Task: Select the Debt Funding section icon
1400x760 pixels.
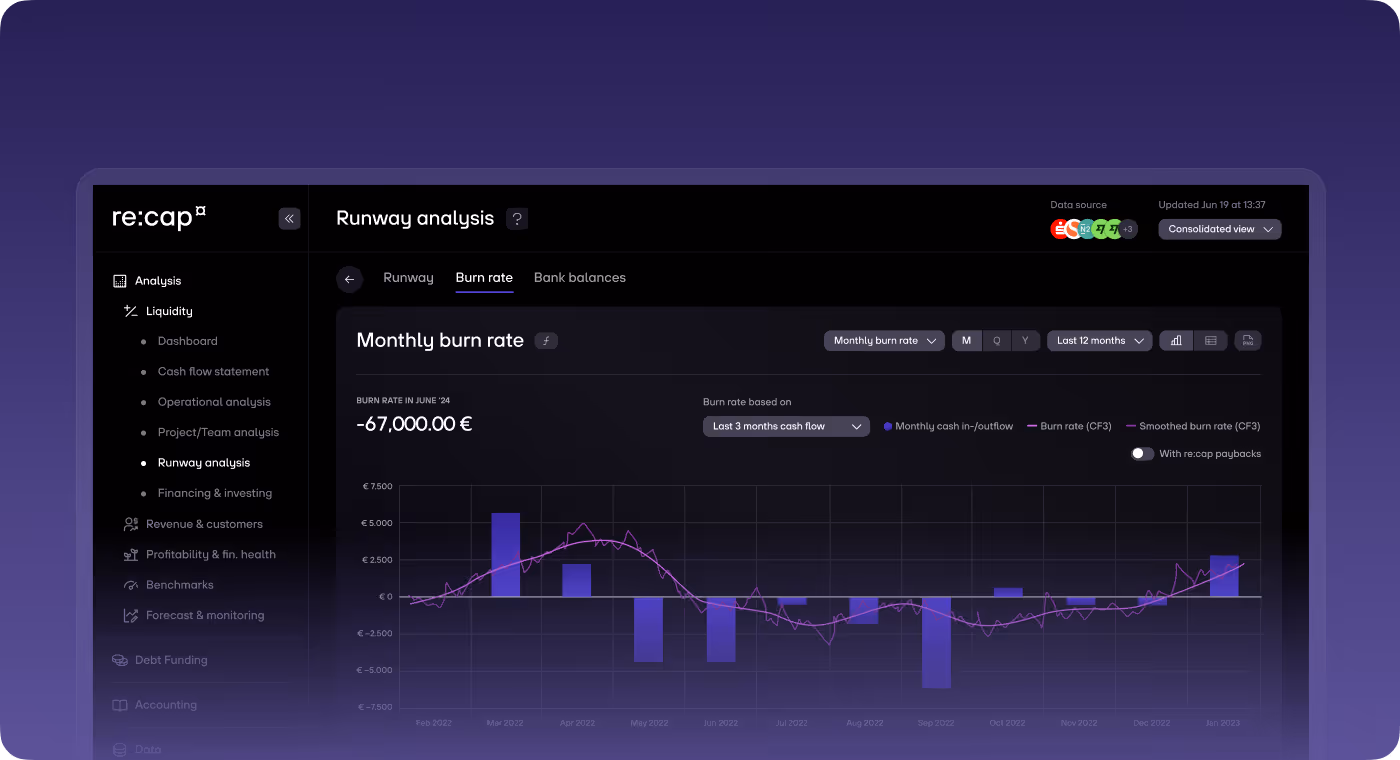Action: pyautogui.click(x=119, y=660)
